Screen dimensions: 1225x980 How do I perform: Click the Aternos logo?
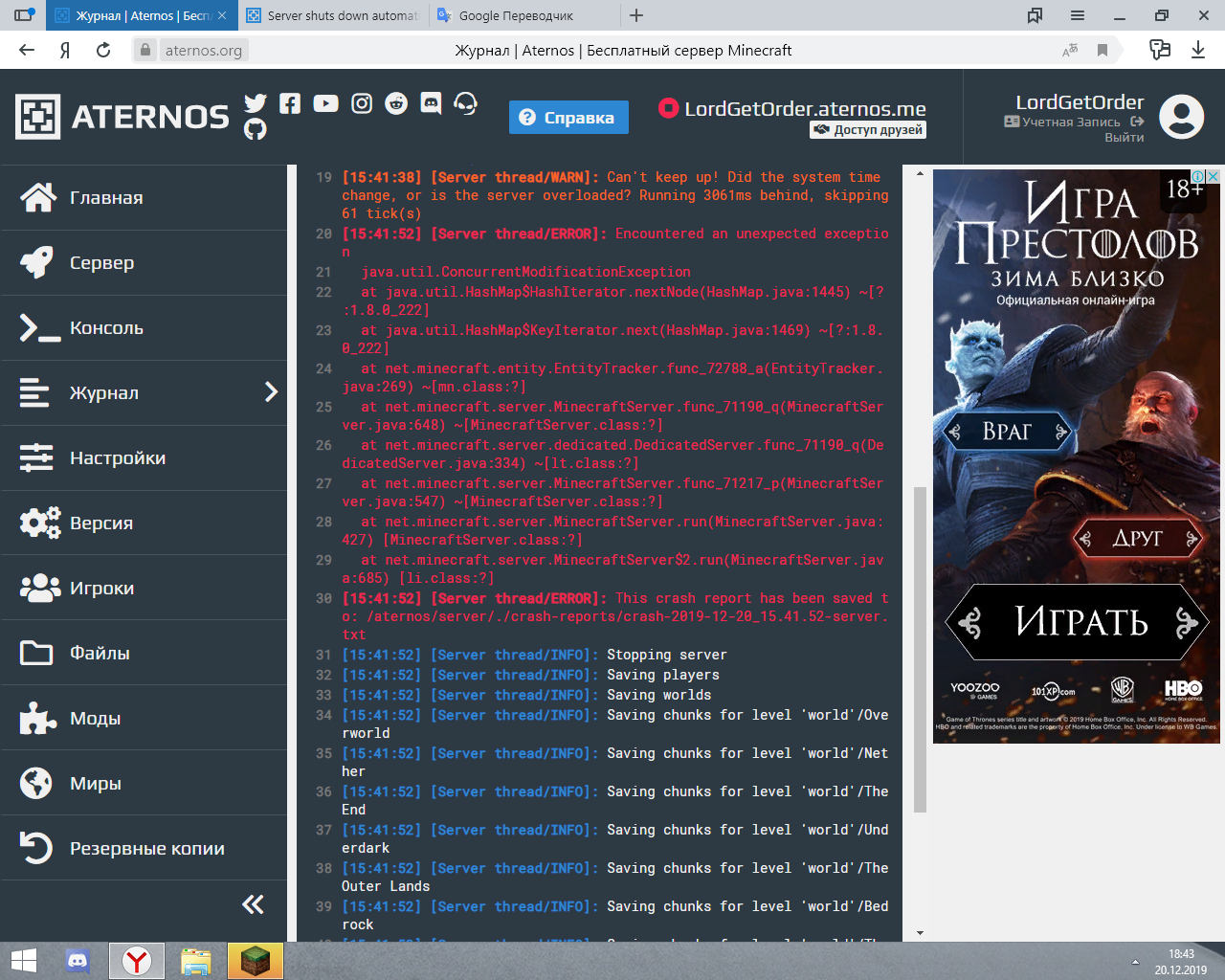(x=122, y=117)
